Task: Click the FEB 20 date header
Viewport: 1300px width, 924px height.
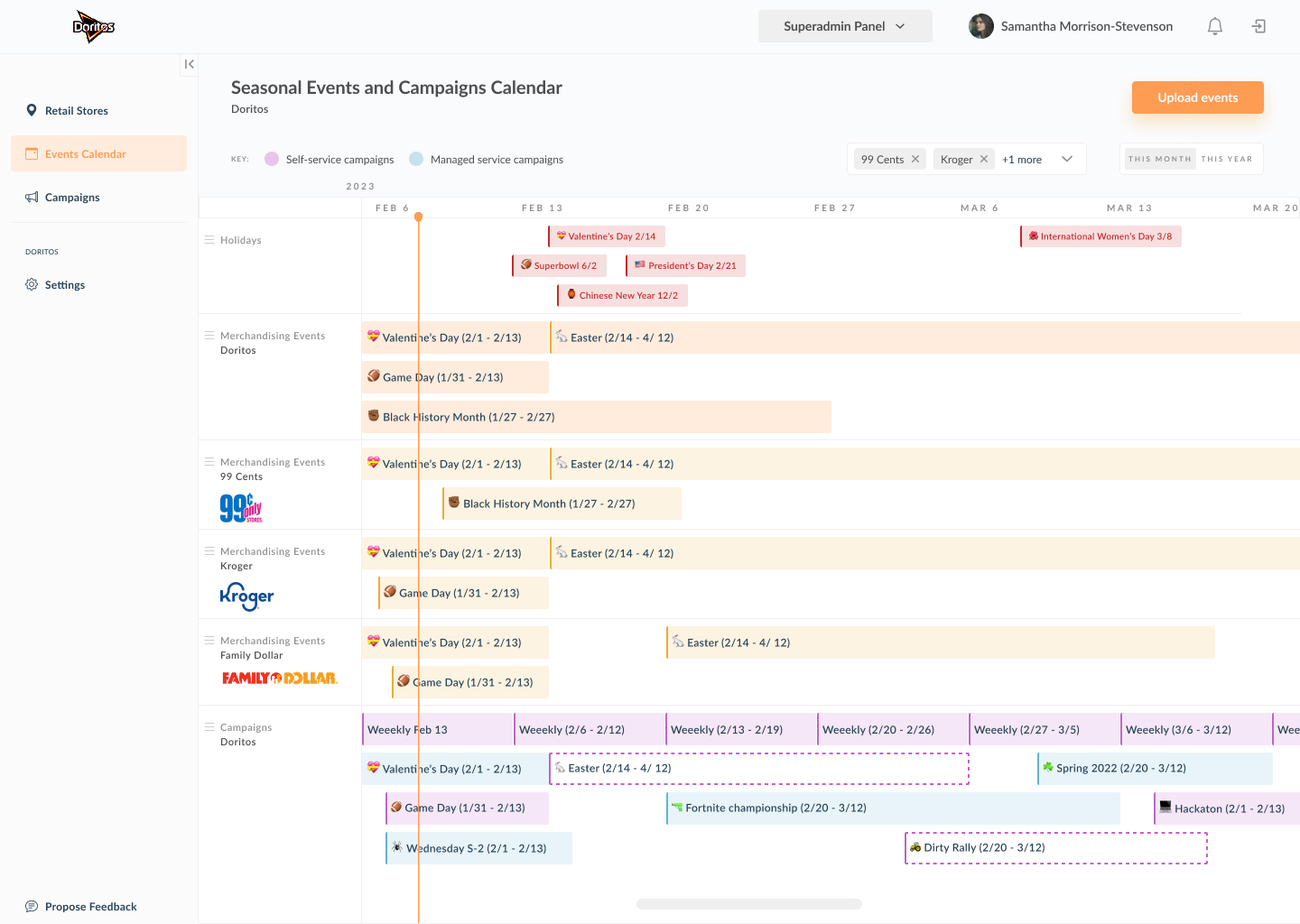Action: pos(689,208)
